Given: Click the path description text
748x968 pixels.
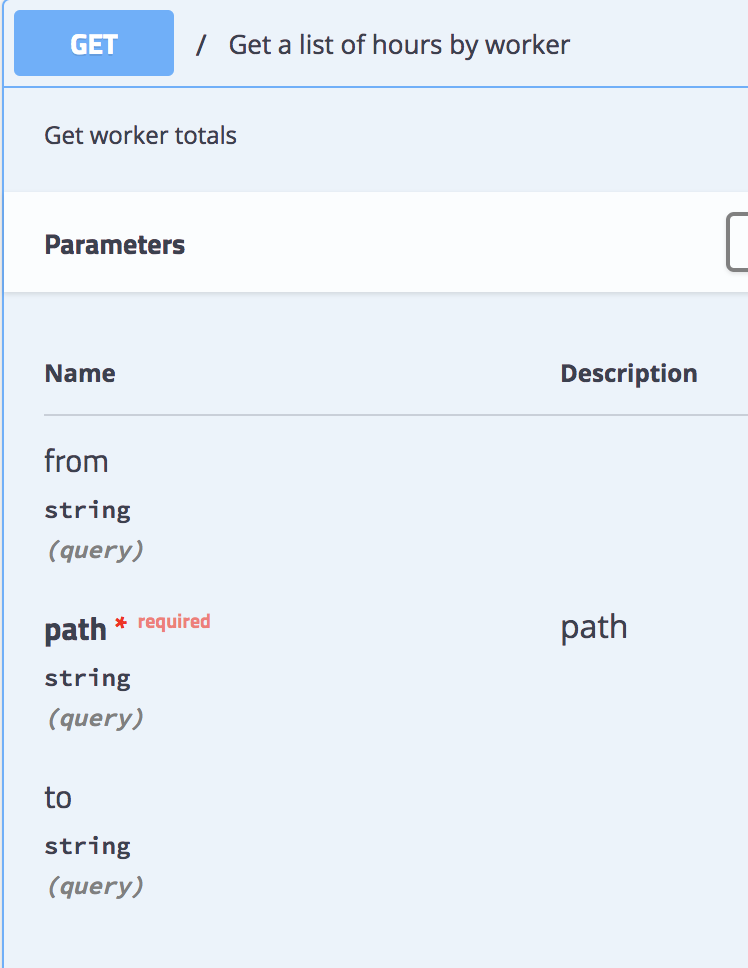Looking at the screenshot, I should 594,626.
